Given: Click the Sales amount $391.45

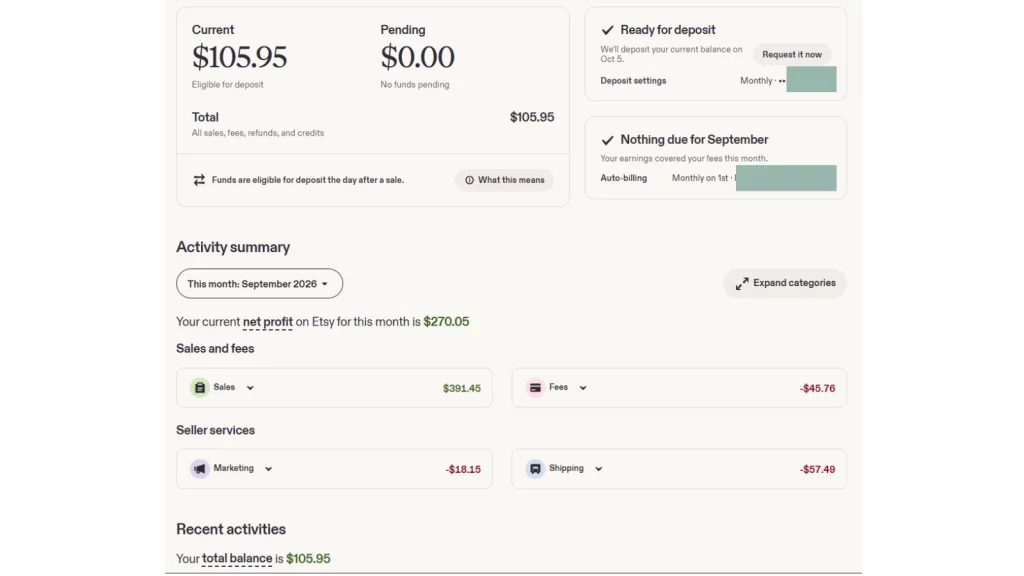Looking at the screenshot, I should coord(462,388).
